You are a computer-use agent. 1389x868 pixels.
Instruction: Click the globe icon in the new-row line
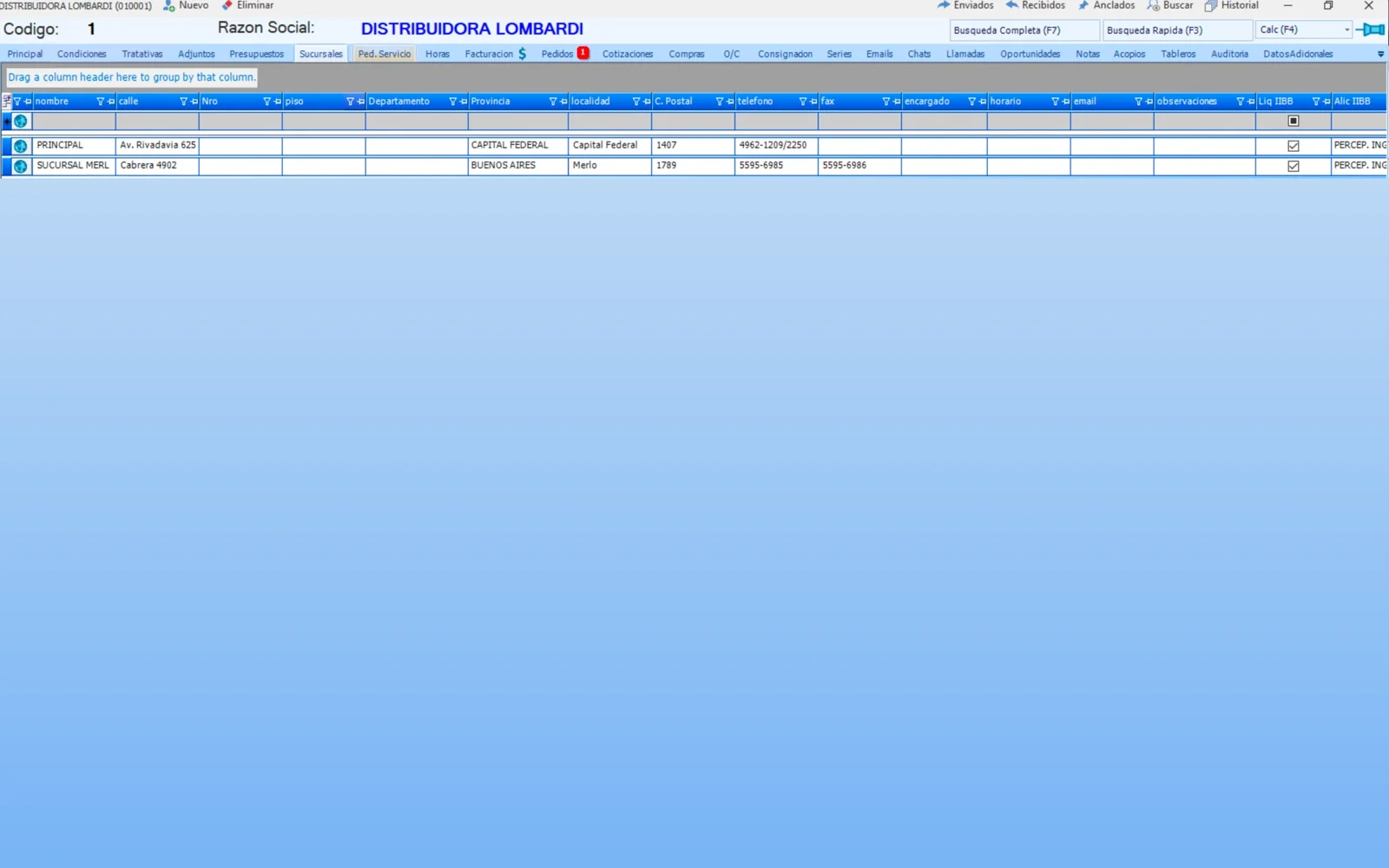[x=20, y=122]
